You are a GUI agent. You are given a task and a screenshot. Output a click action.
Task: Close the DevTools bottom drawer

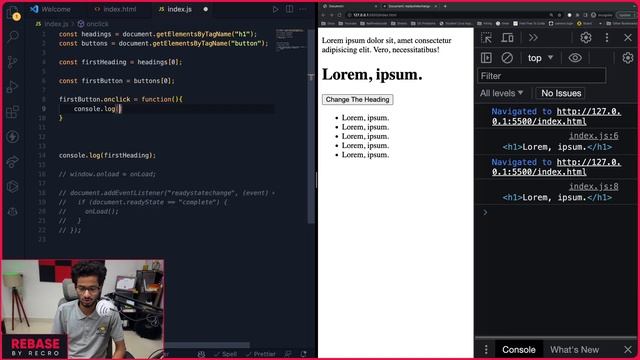click(x=628, y=349)
